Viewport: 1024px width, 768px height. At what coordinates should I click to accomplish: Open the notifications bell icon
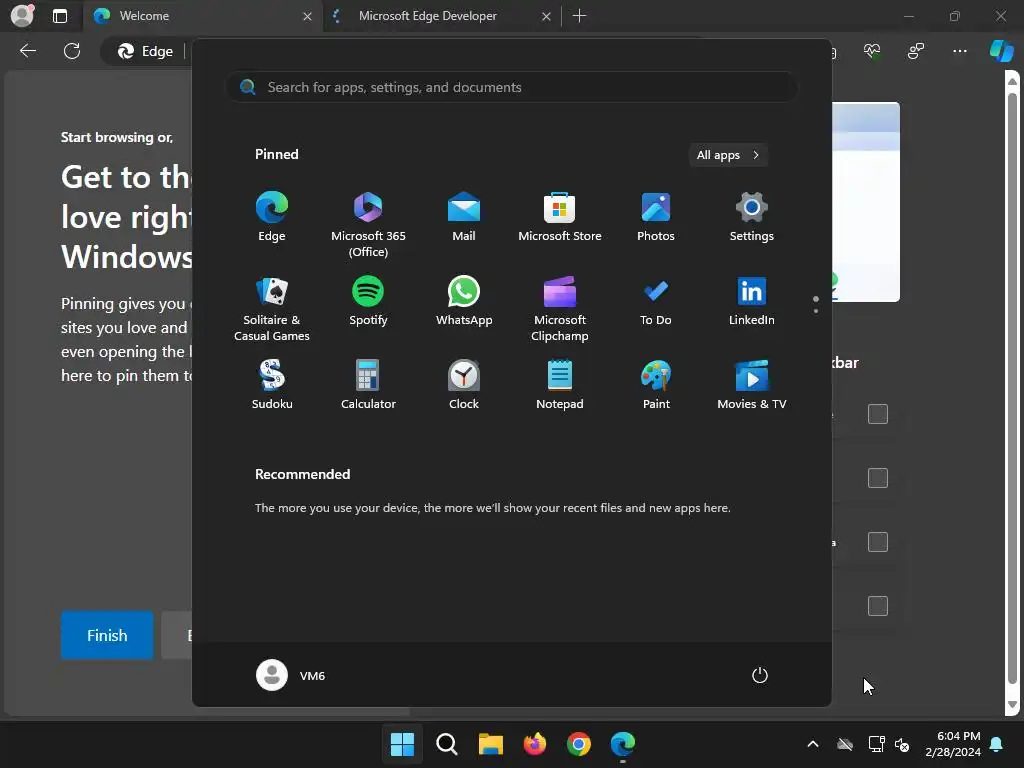coord(997,744)
